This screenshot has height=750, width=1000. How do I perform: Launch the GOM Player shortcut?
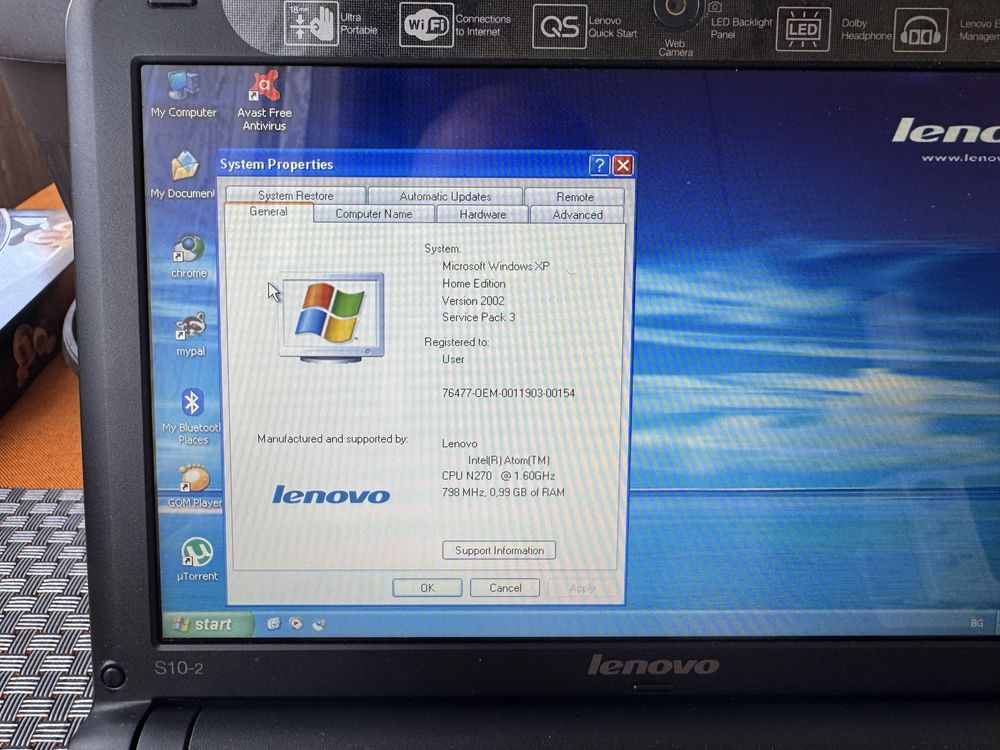click(x=195, y=486)
